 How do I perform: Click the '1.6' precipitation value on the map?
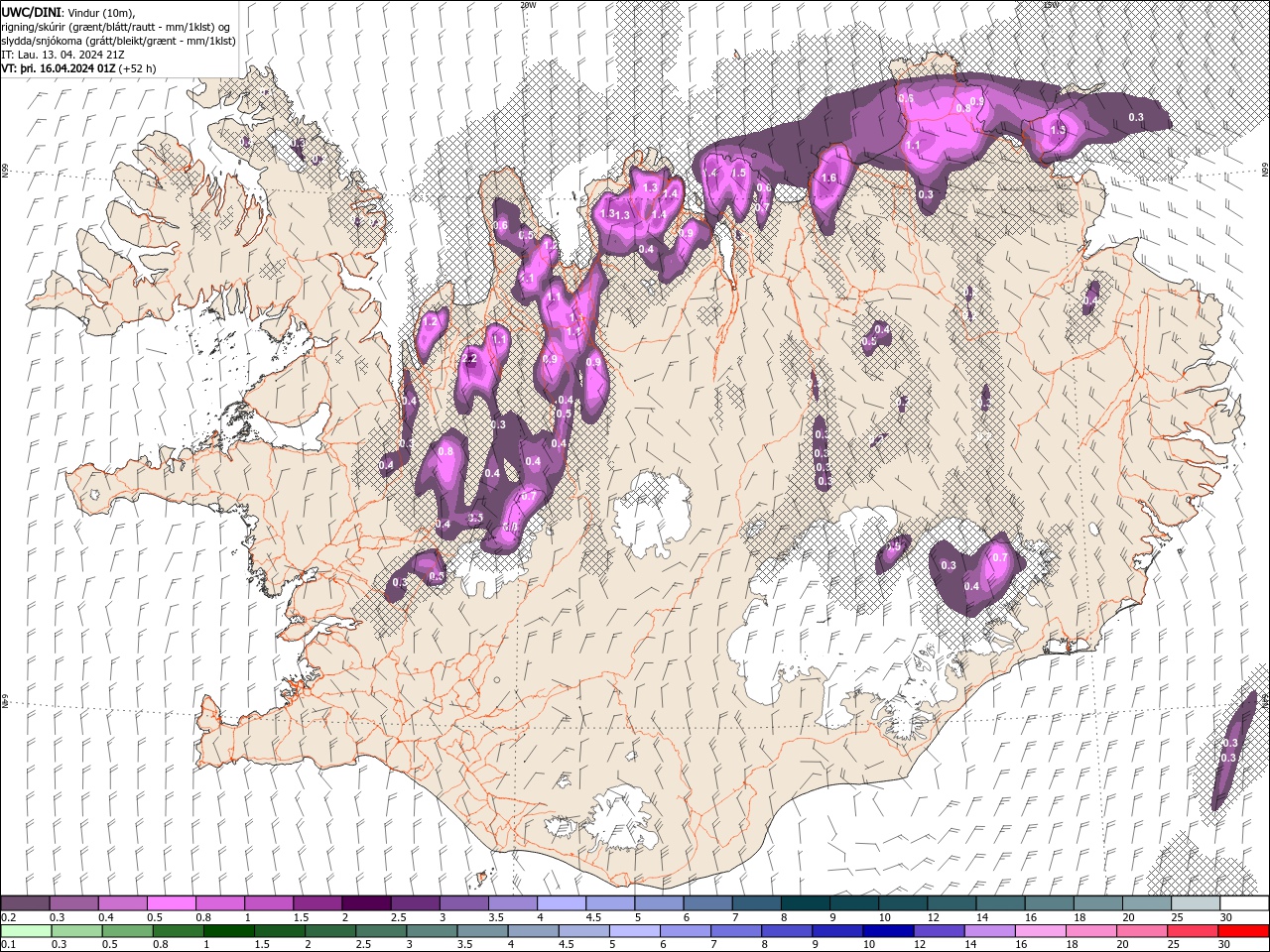click(829, 178)
